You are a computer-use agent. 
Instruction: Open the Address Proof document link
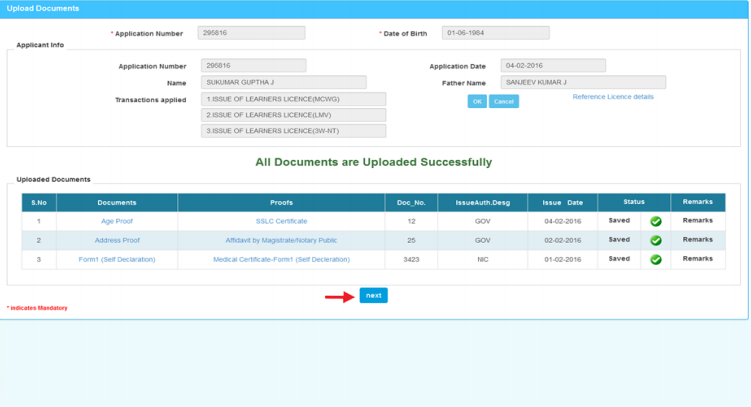tap(116, 240)
